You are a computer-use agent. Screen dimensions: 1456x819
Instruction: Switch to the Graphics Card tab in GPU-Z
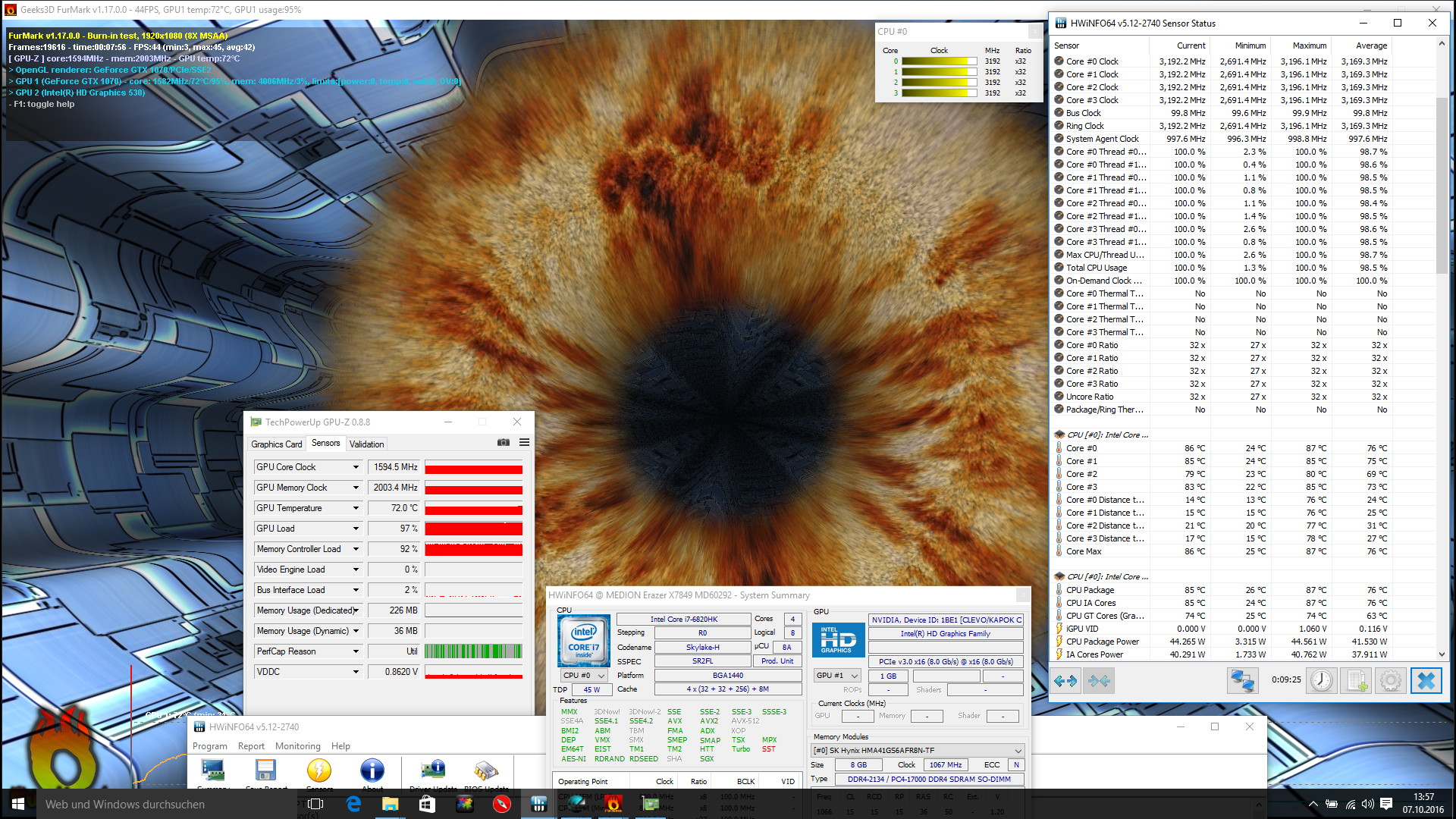[277, 444]
